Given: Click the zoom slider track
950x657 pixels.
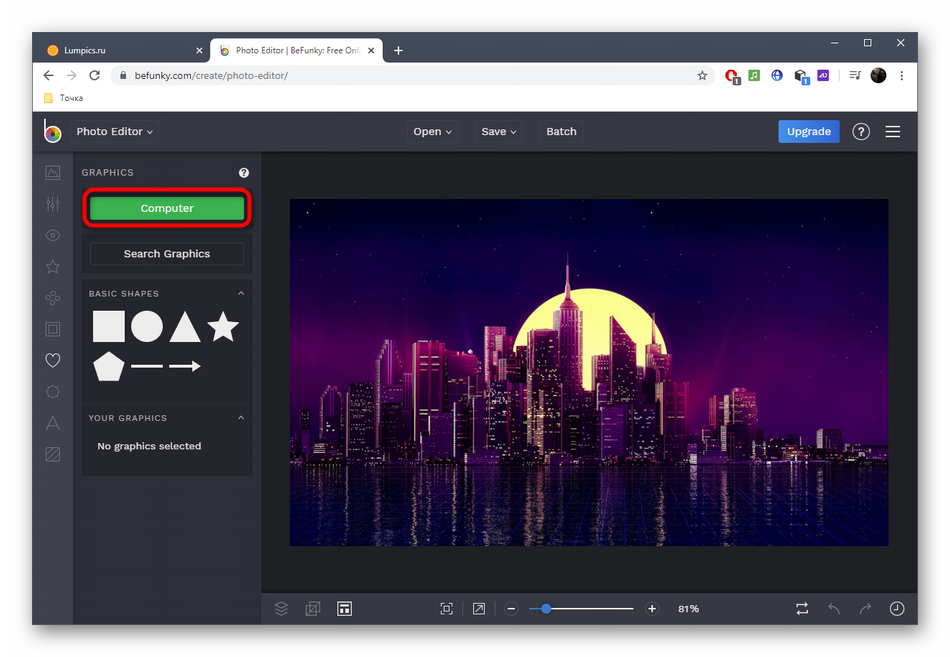Looking at the screenshot, I should (x=590, y=608).
